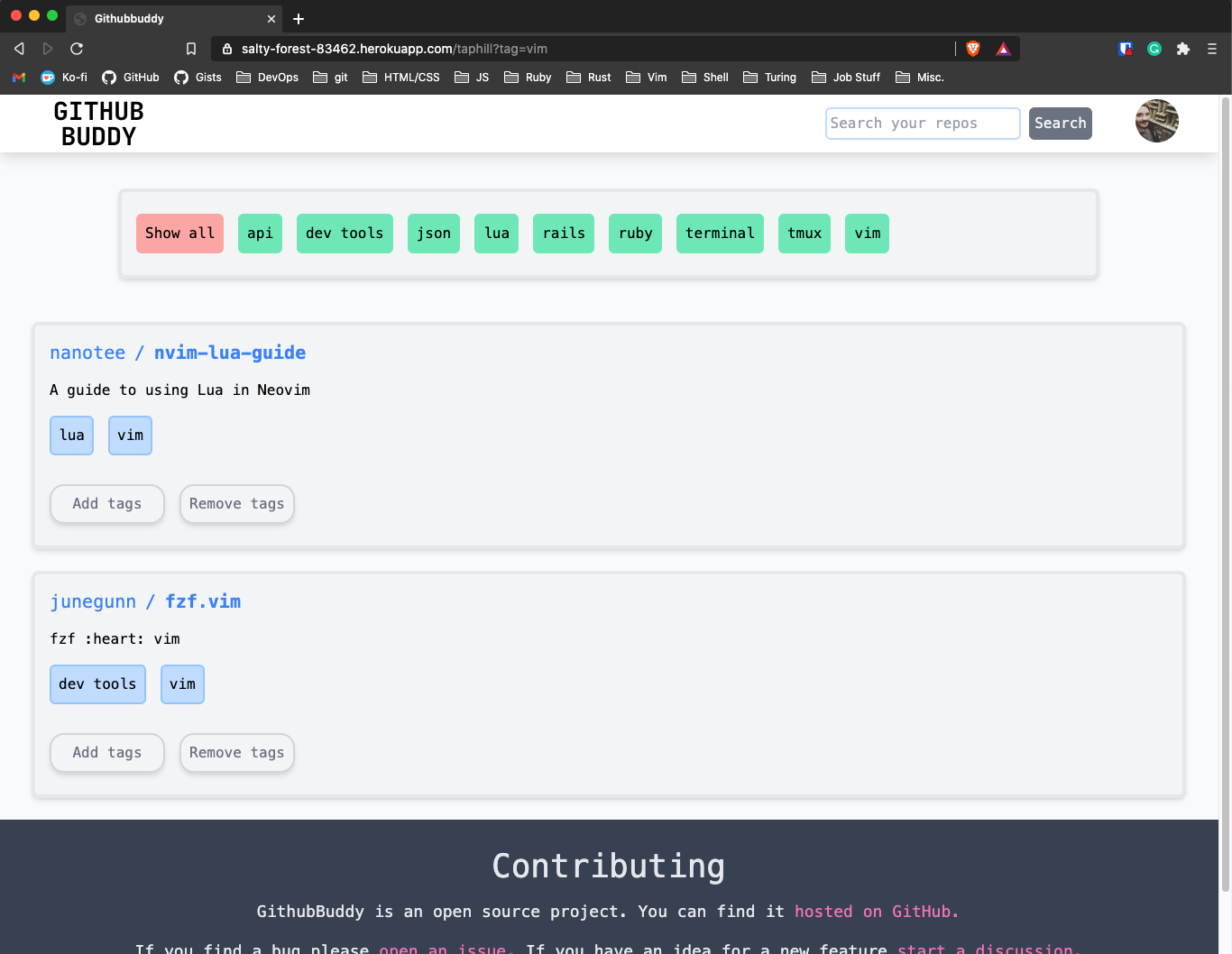Filter repos by dev tools tag
The width and height of the screenshot is (1232, 954).
[x=345, y=234]
